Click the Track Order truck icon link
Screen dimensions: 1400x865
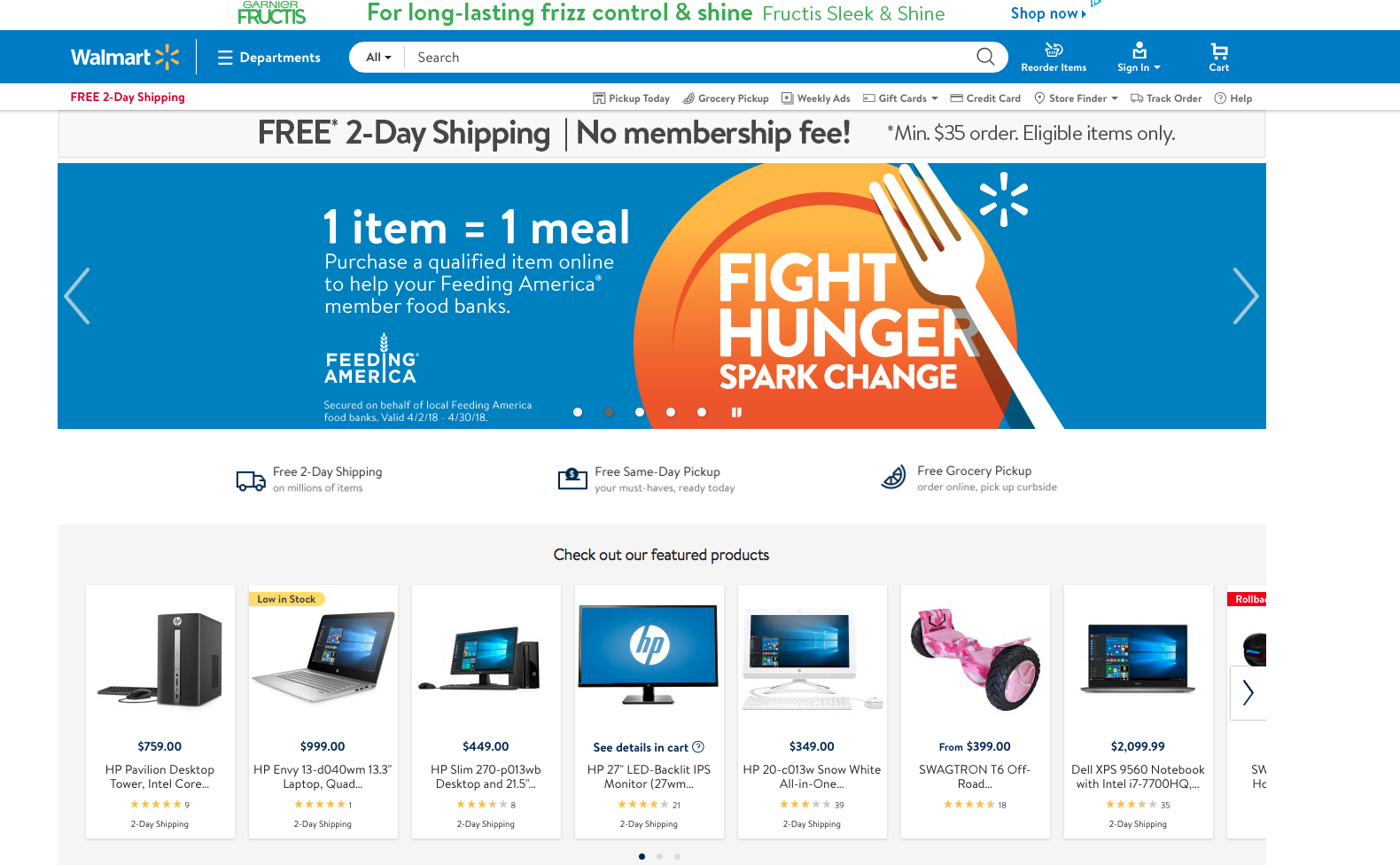(x=1137, y=98)
